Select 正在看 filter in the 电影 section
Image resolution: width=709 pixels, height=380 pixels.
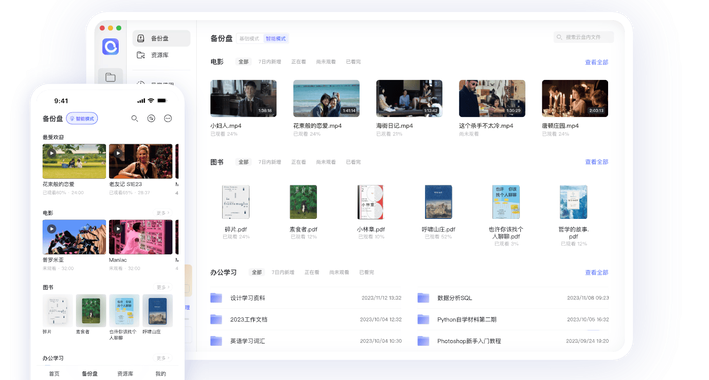pyautogui.click(x=298, y=62)
